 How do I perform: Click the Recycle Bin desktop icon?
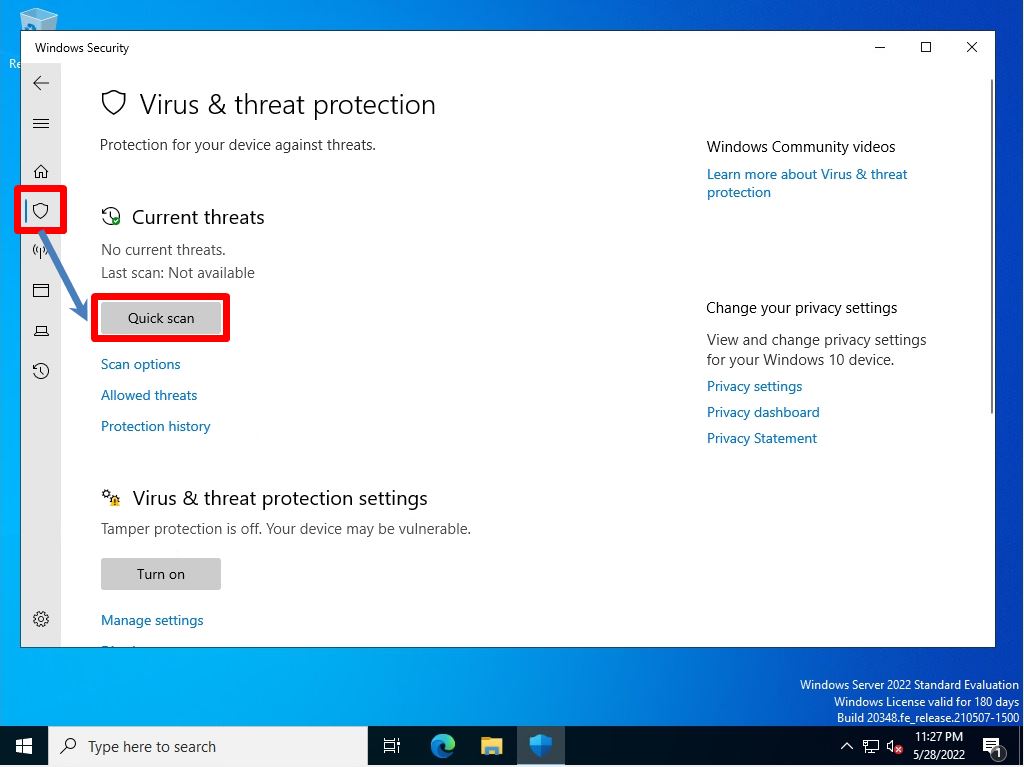point(38,20)
